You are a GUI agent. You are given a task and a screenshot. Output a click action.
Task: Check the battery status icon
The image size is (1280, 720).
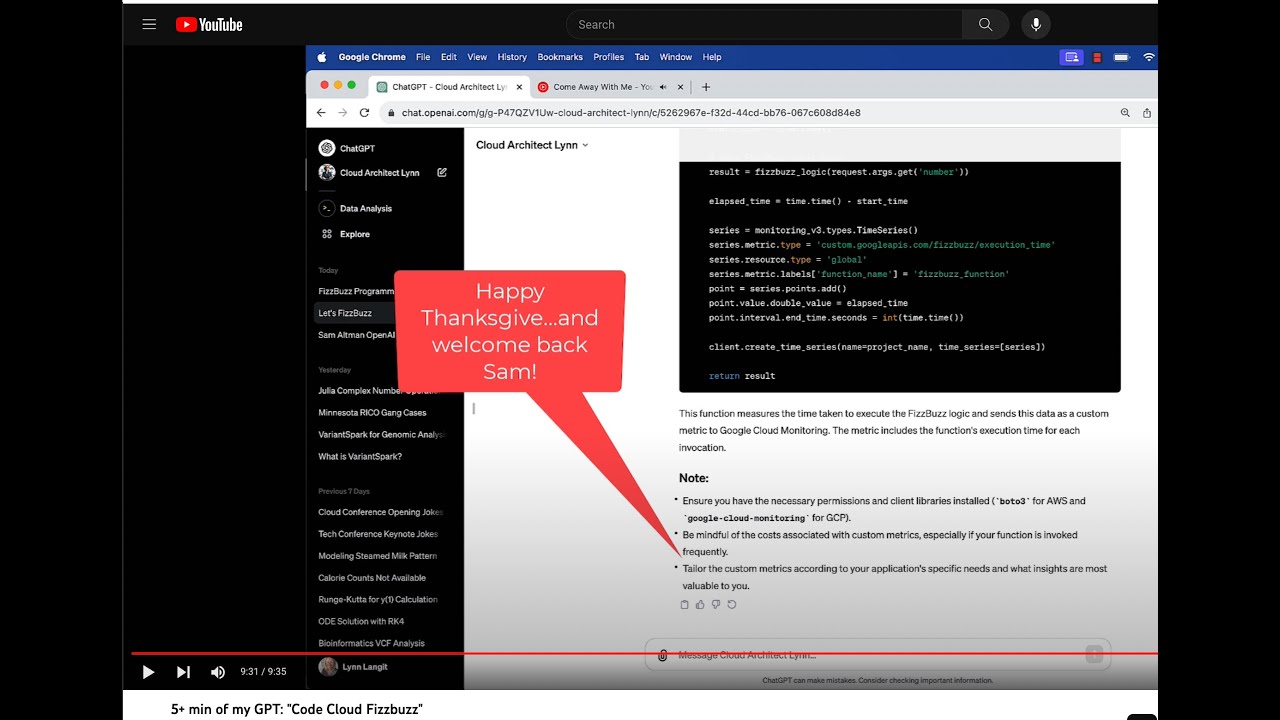[x=1122, y=57]
